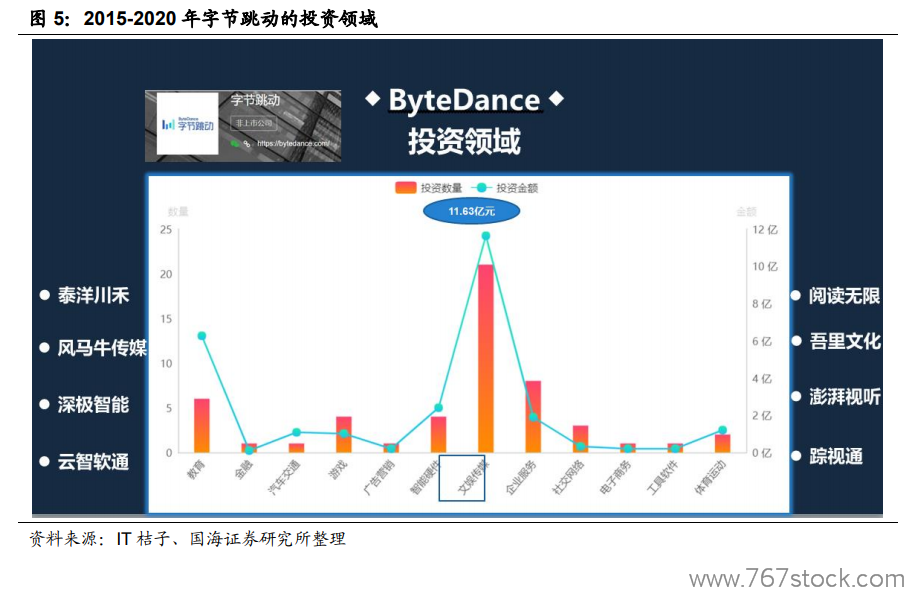Click the 体育运动 investment amount line point

point(722,430)
